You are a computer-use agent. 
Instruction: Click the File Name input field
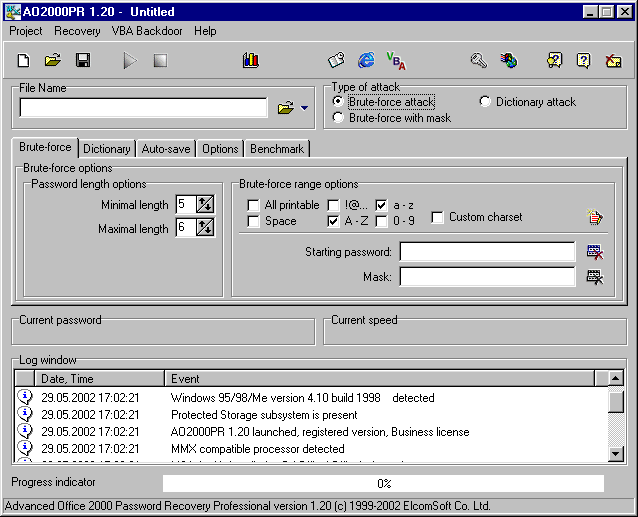pyautogui.click(x=144, y=108)
